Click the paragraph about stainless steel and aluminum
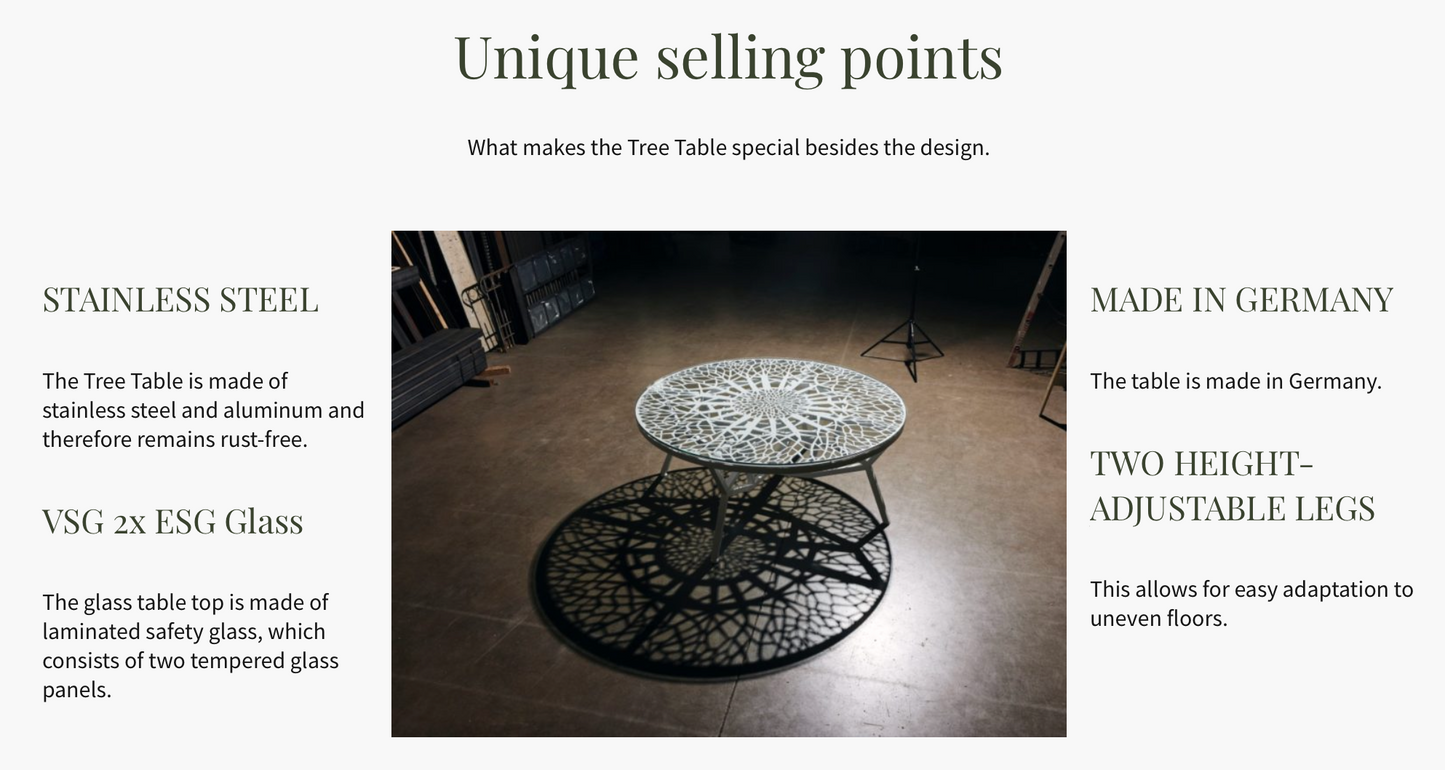Screen dimensions: 1445x770 tap(203, 410)
